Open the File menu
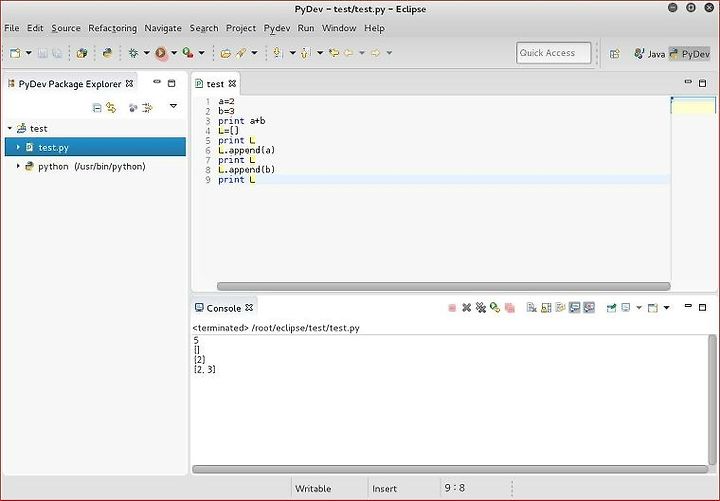This screenshot has width=720, height=501. pyautogui.click(x=12, y=28)
